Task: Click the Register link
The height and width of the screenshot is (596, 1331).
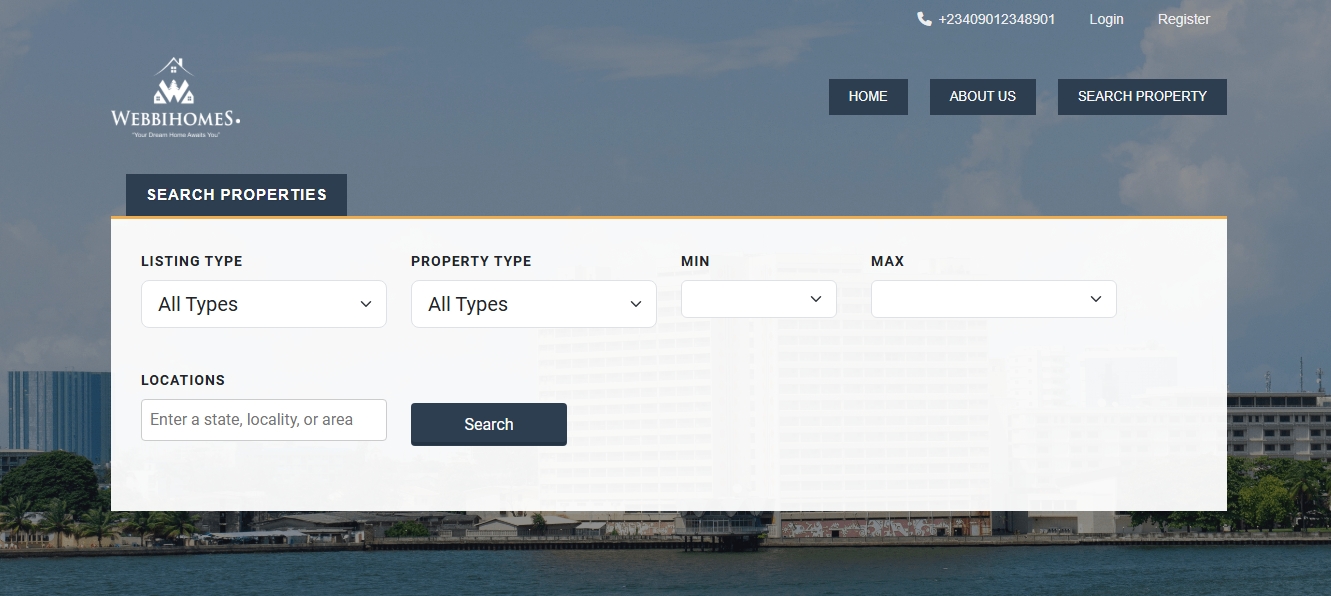Action: pos(1183,19)
